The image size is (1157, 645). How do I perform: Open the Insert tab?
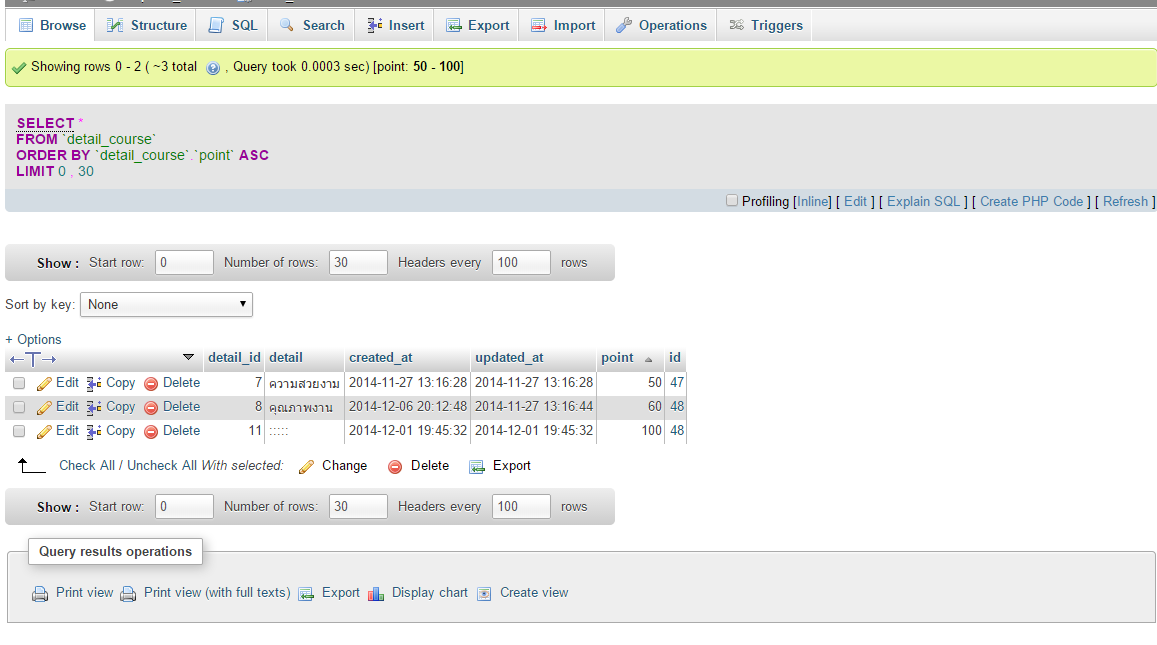pos(396,25)
